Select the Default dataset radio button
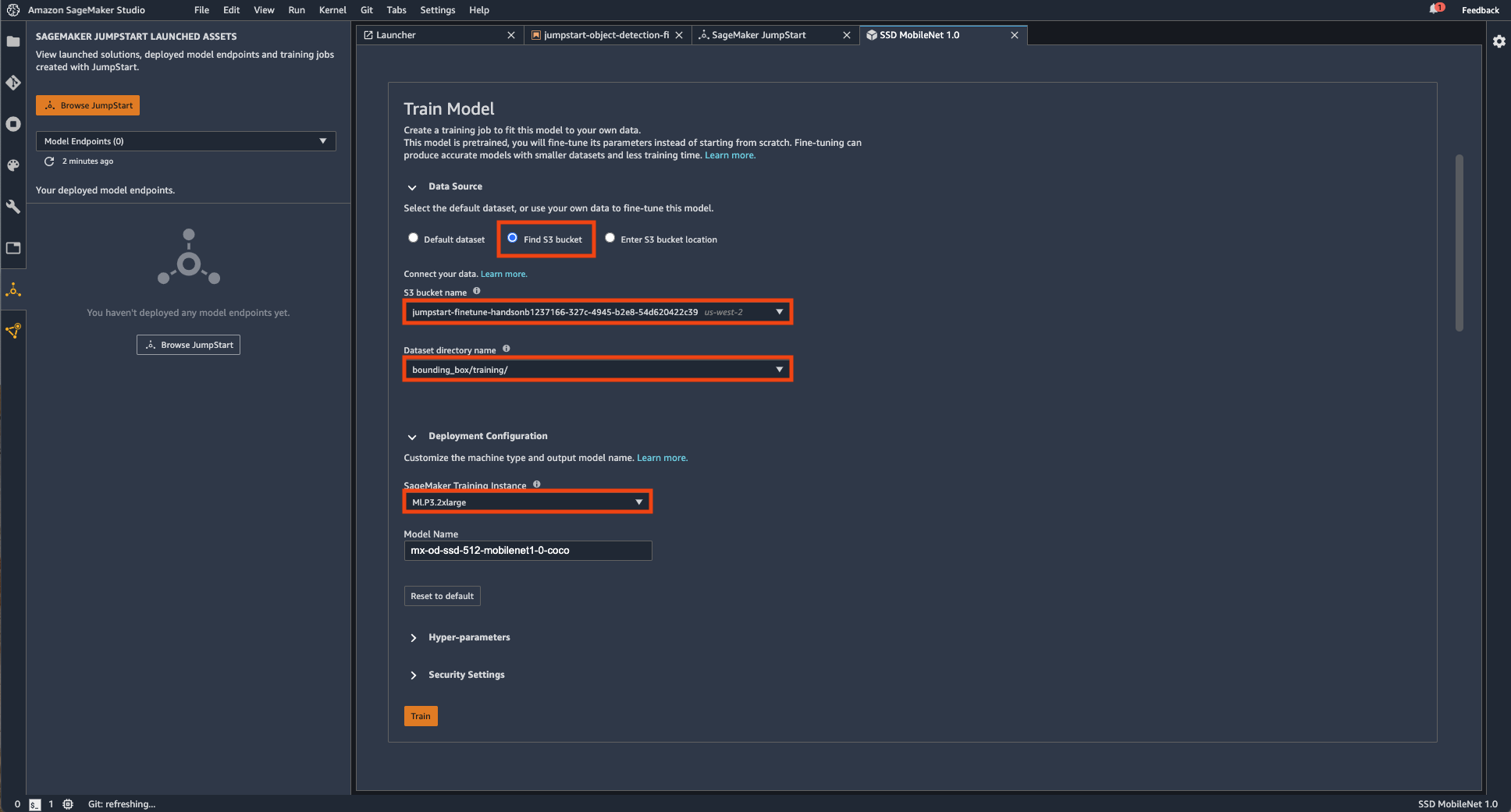This screenshot has width=1511, height=812. 414,238
